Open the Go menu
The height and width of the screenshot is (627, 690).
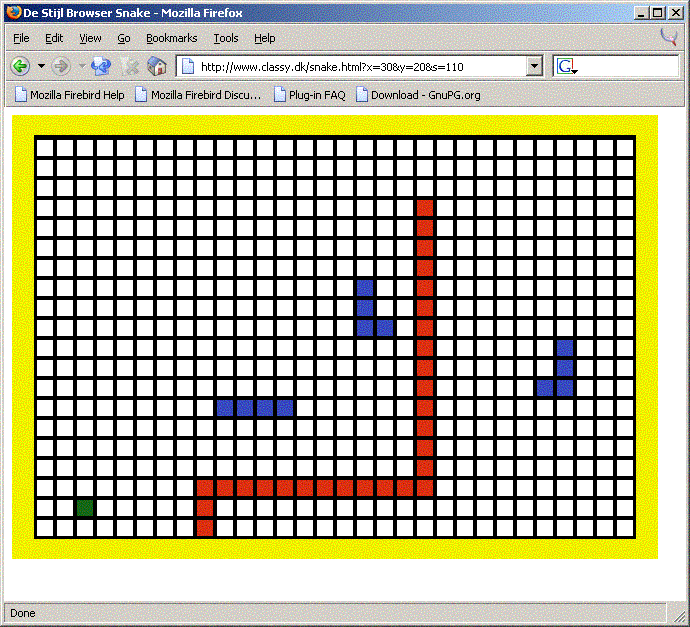(x=124, y=38)
